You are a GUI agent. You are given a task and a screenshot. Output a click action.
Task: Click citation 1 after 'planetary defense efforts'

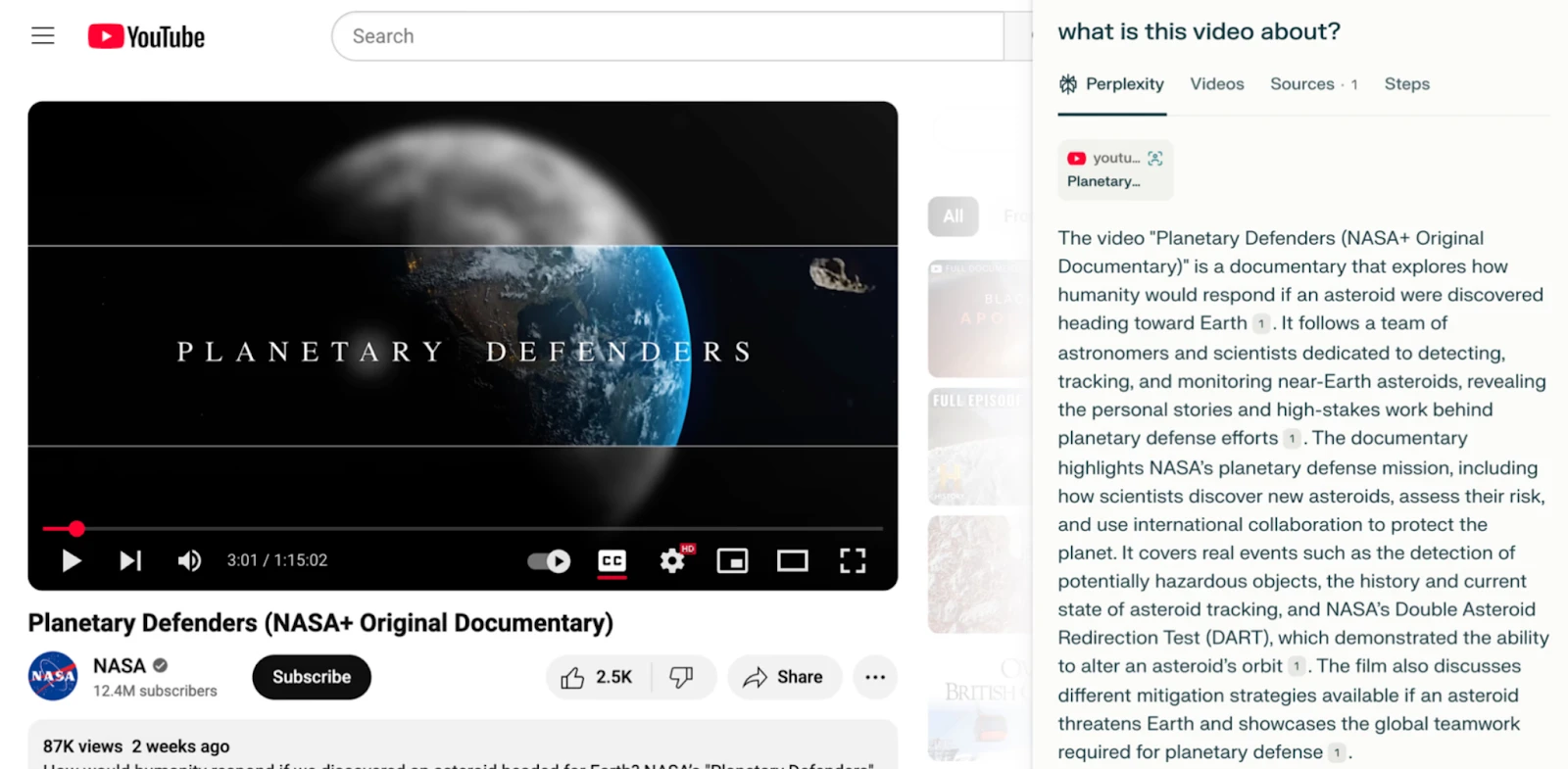1293,439
